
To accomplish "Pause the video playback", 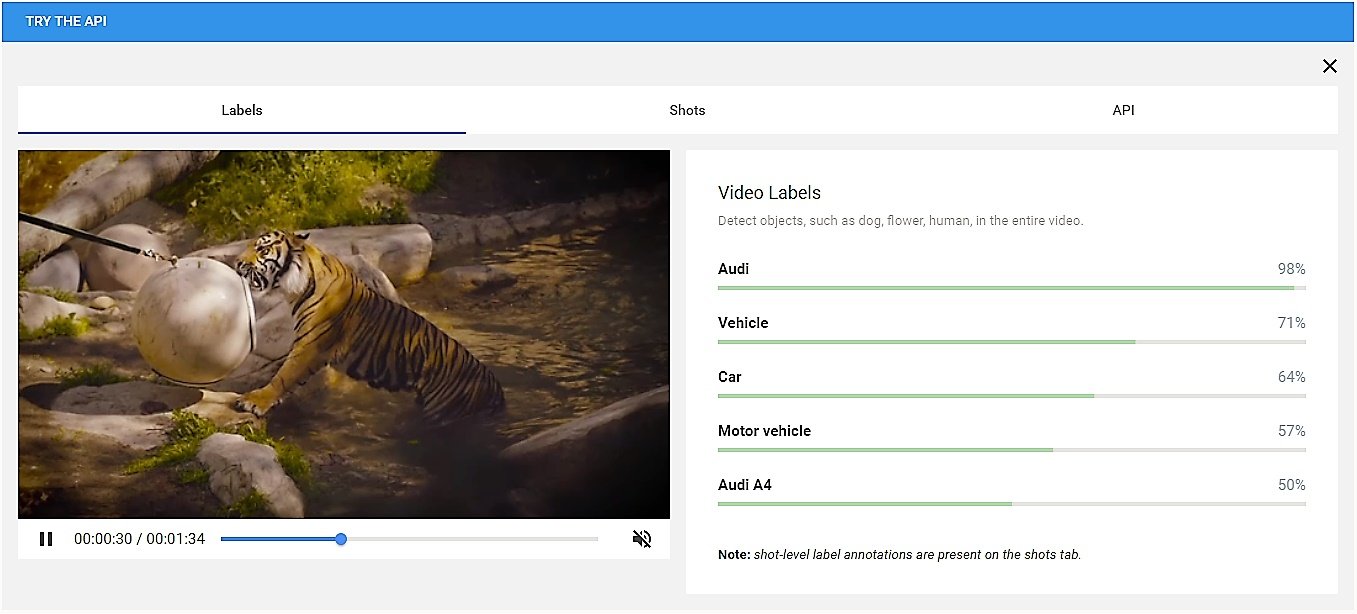I will tap(46, 539).
